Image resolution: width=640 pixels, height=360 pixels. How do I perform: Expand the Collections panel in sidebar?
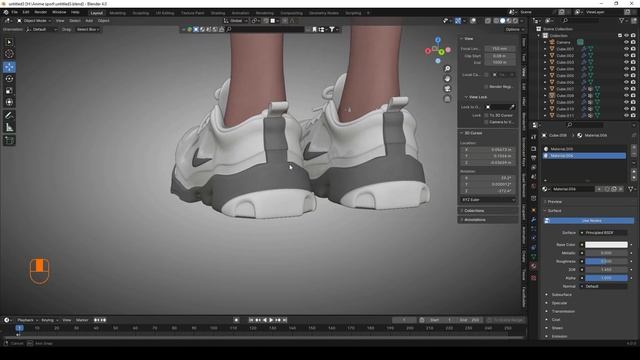click(x=474, y=211)
